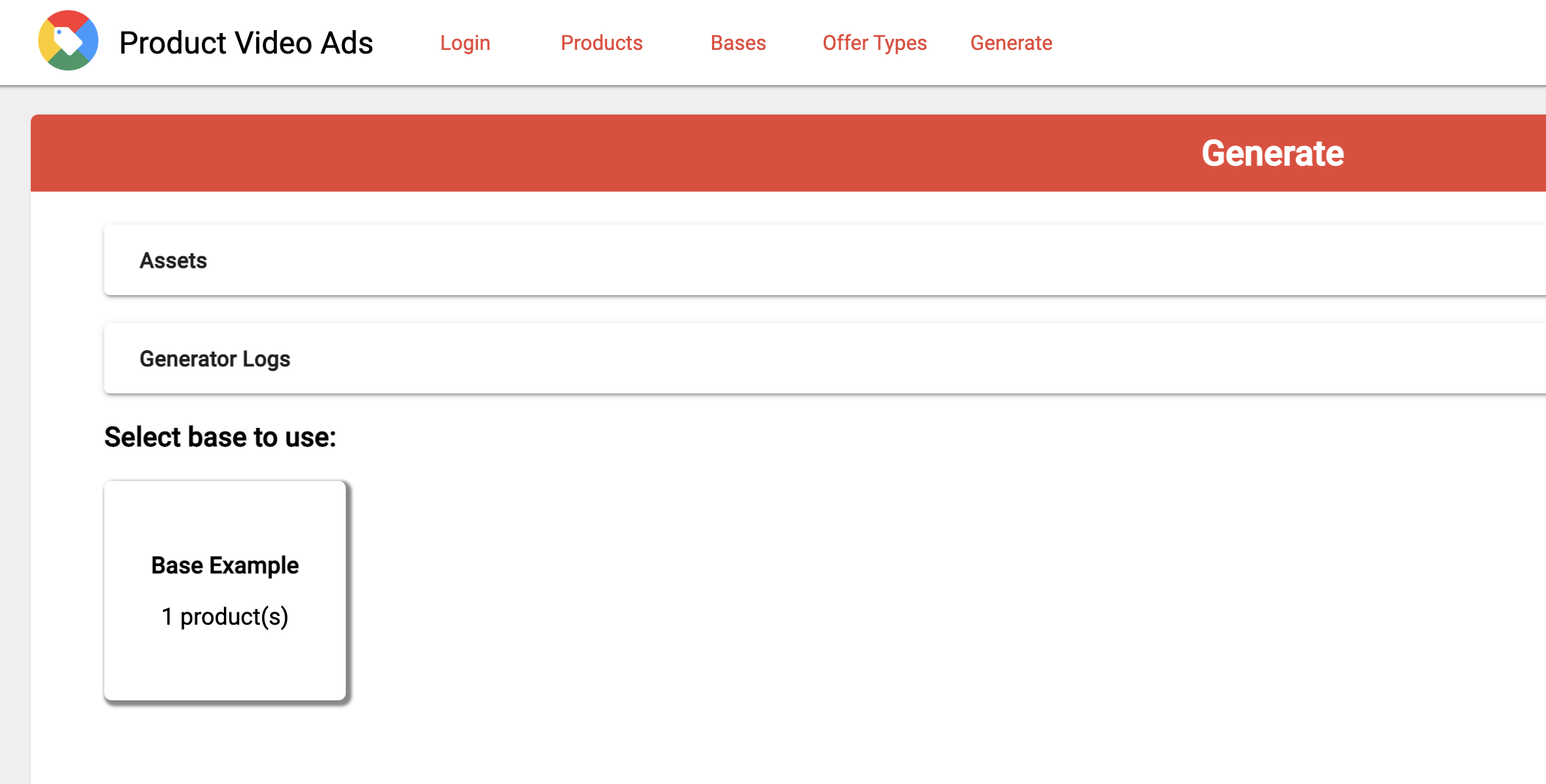Viewport: 1546px width, 784px height.
Task: Click the '1 product(s)' text
Action: (x=225, y=617)
